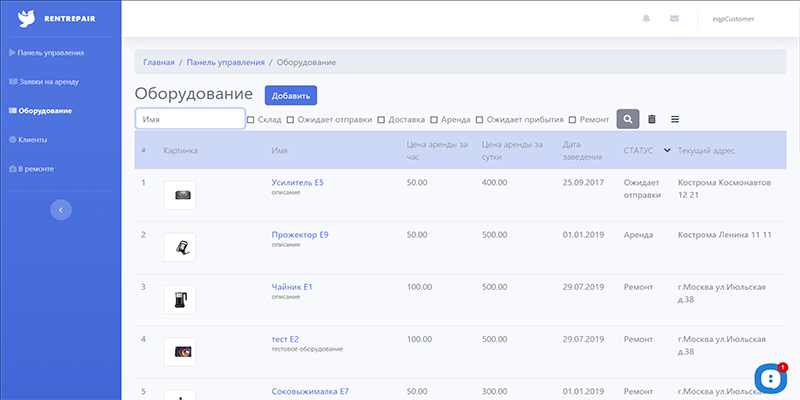Screen dimensions: 800x400
Task: Follow Панель управления breadcrumb link
Action: 226,62
